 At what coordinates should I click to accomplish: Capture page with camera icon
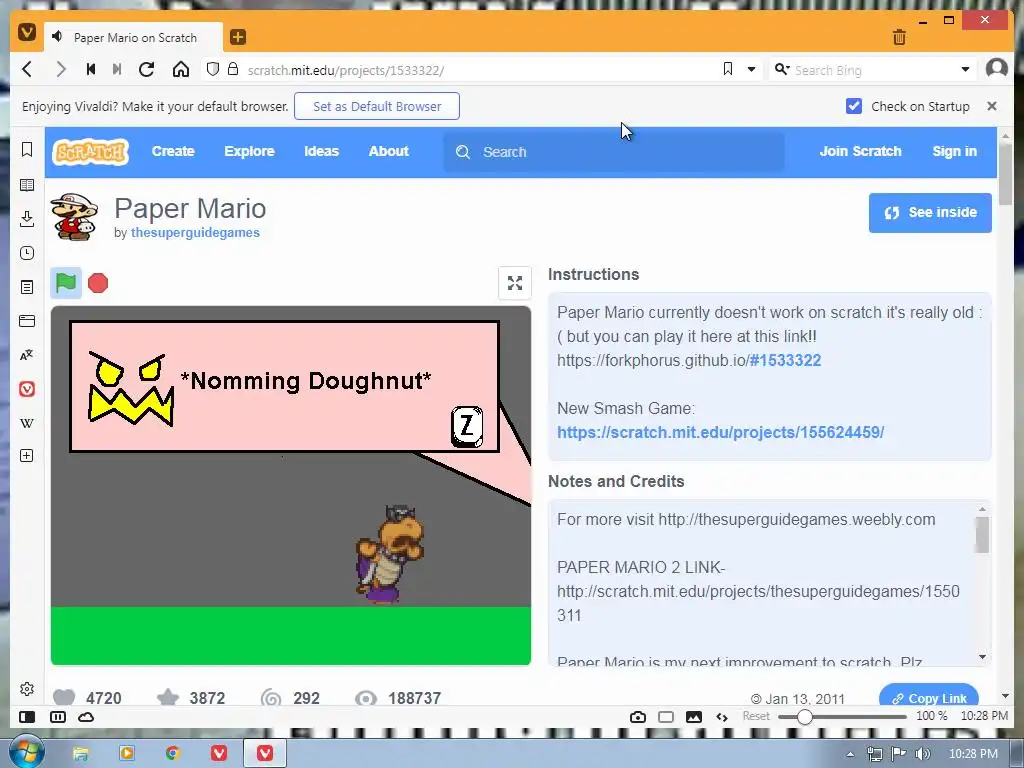[x=638, y=717]
